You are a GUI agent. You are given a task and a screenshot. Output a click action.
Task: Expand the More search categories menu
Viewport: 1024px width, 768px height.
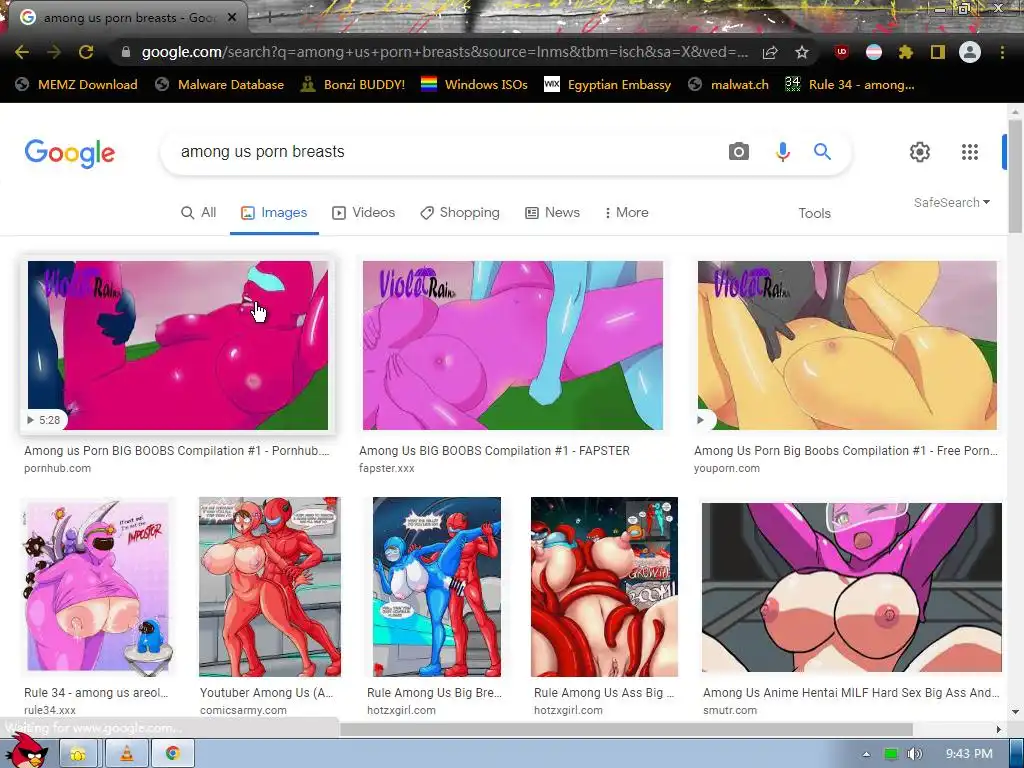(x=626, y=213)
